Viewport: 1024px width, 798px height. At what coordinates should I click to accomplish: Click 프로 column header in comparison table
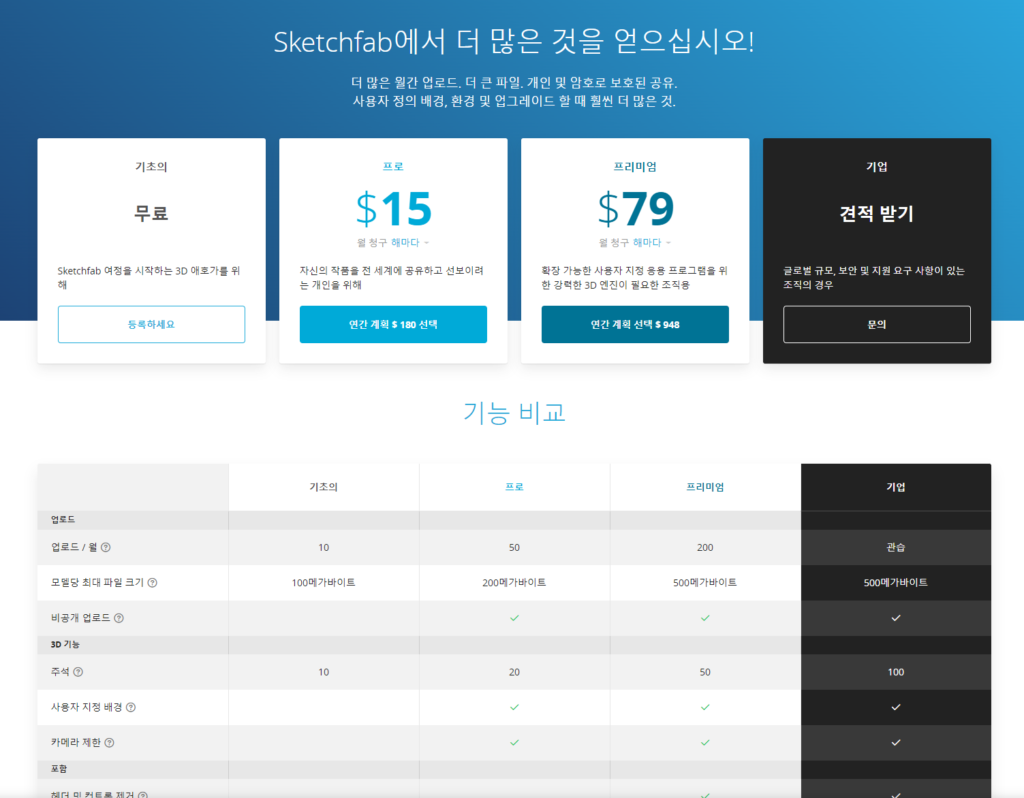pos(515,487)
